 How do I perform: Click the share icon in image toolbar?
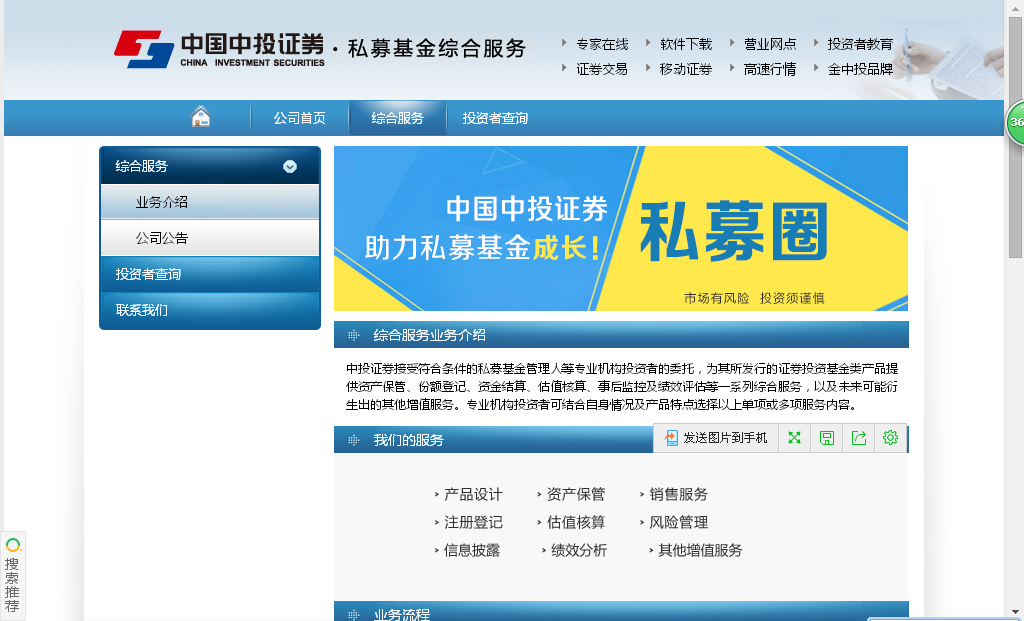point(859,438)
